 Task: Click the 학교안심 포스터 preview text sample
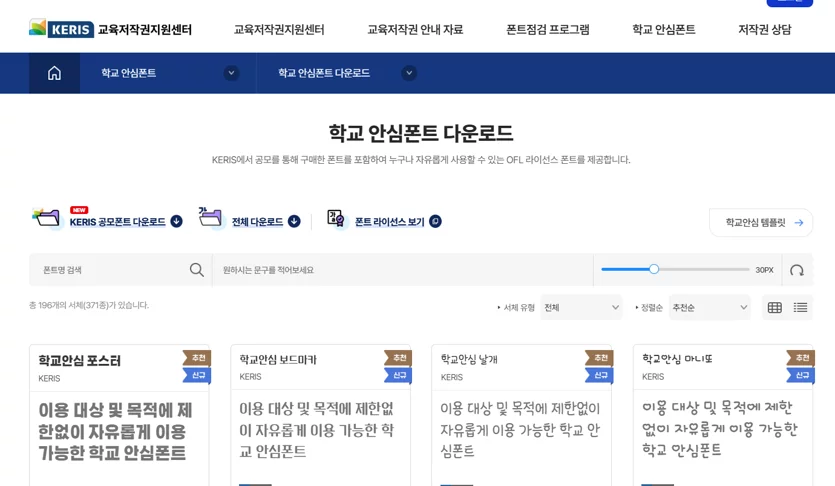(x=115, y=431)
